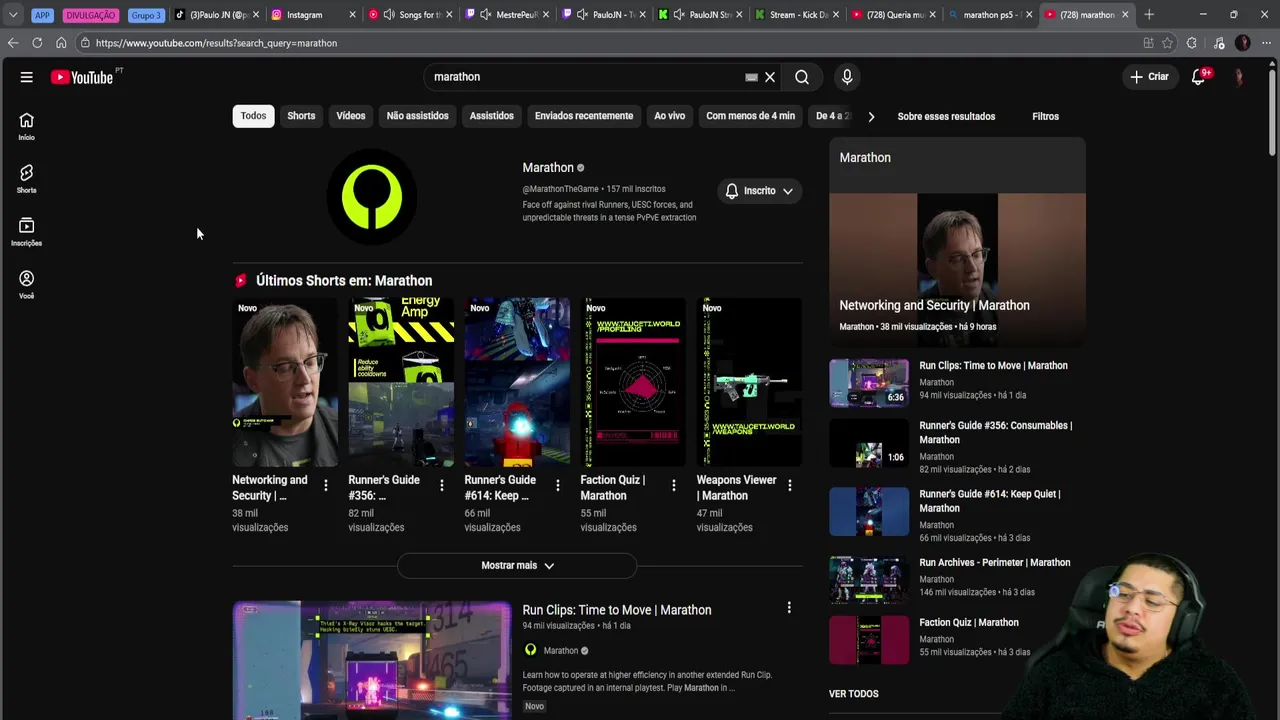Filter by Enviados recentemente

584,116
